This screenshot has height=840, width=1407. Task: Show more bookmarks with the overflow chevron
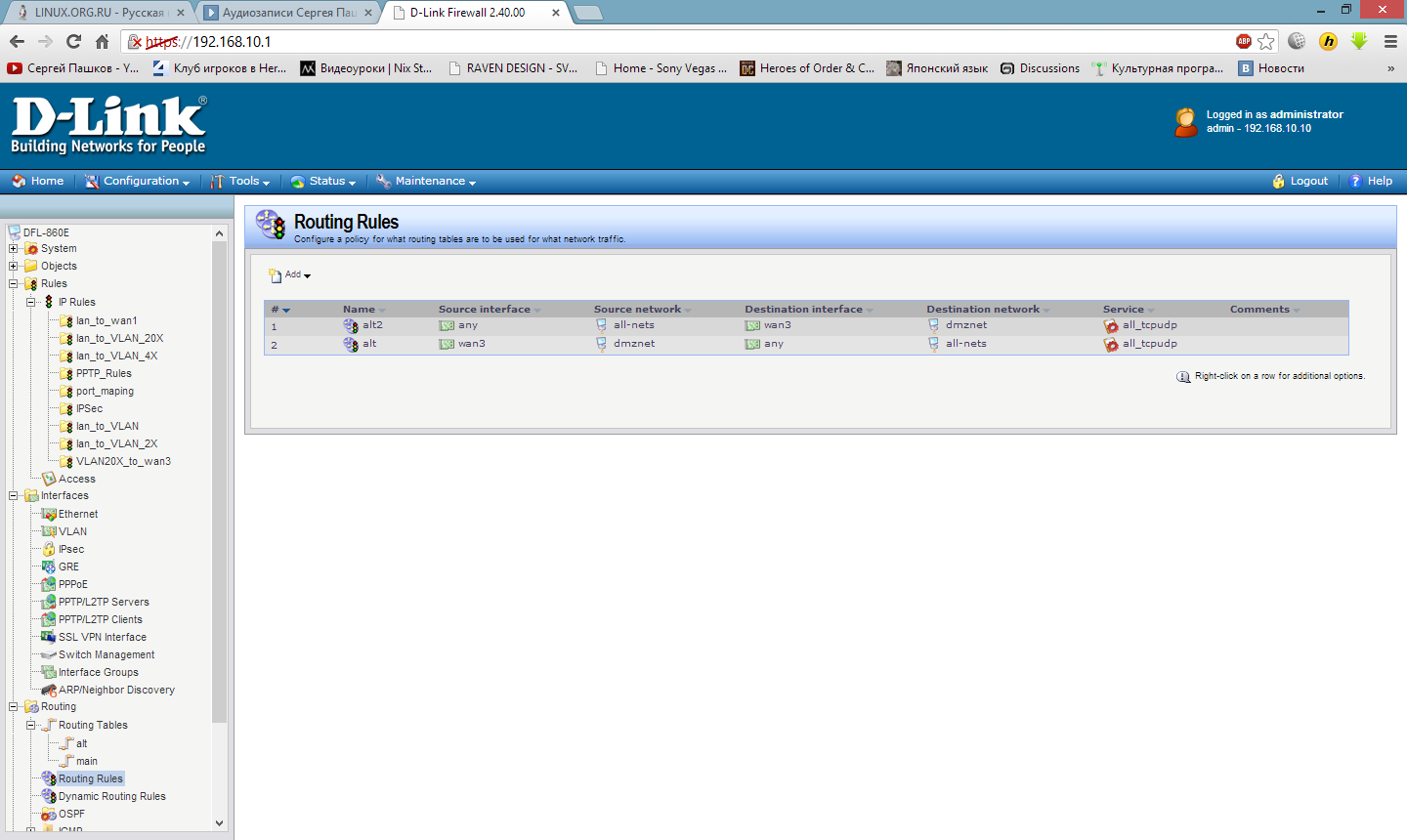point(1390,68)
